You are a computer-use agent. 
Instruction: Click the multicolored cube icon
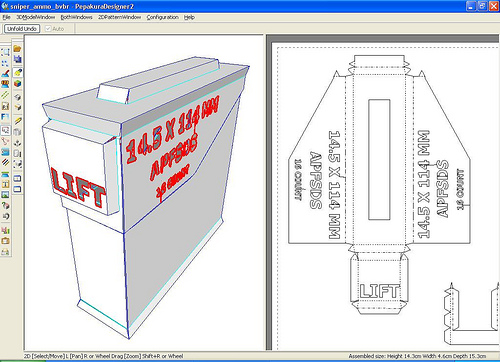tap(17, 83)
